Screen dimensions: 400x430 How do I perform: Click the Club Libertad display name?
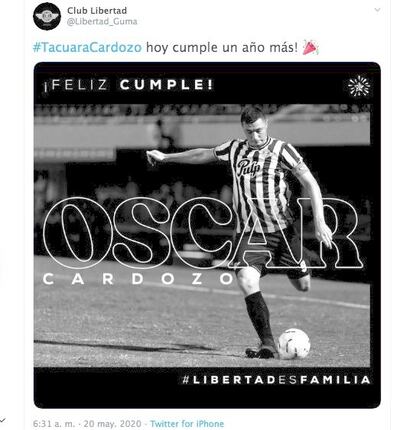coord(97,11)
